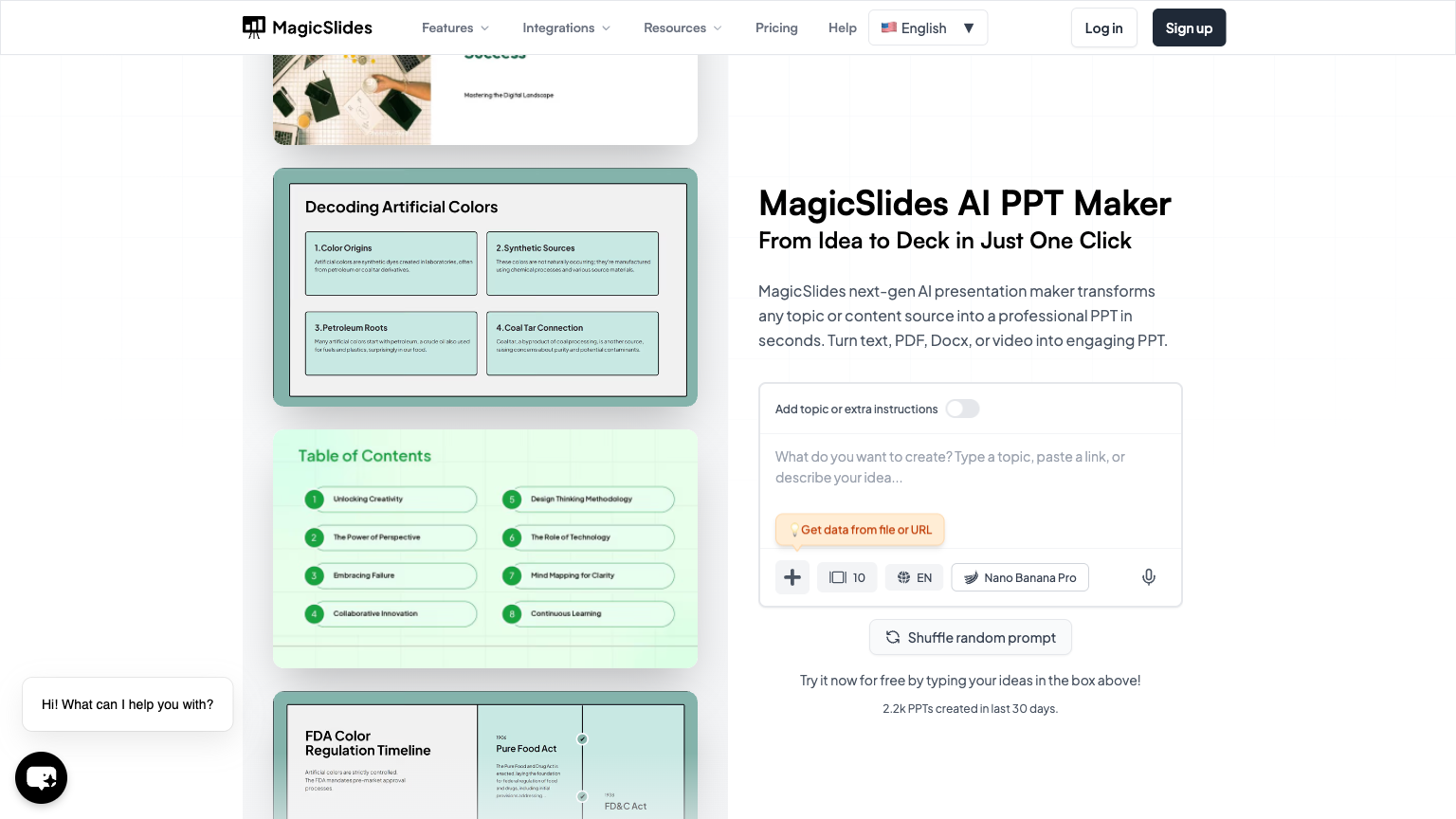
Task: Open the FDA Color Regulation Timeline thumbnail
Action: [x=485, y=755]
